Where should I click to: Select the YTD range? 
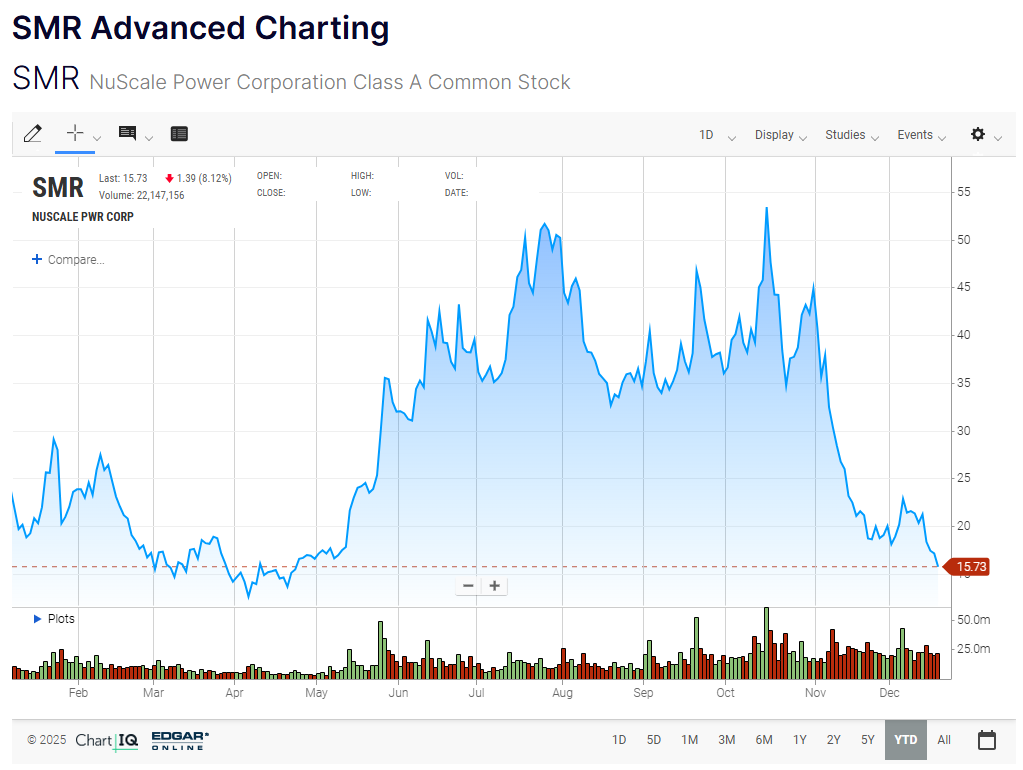[905, 740]
